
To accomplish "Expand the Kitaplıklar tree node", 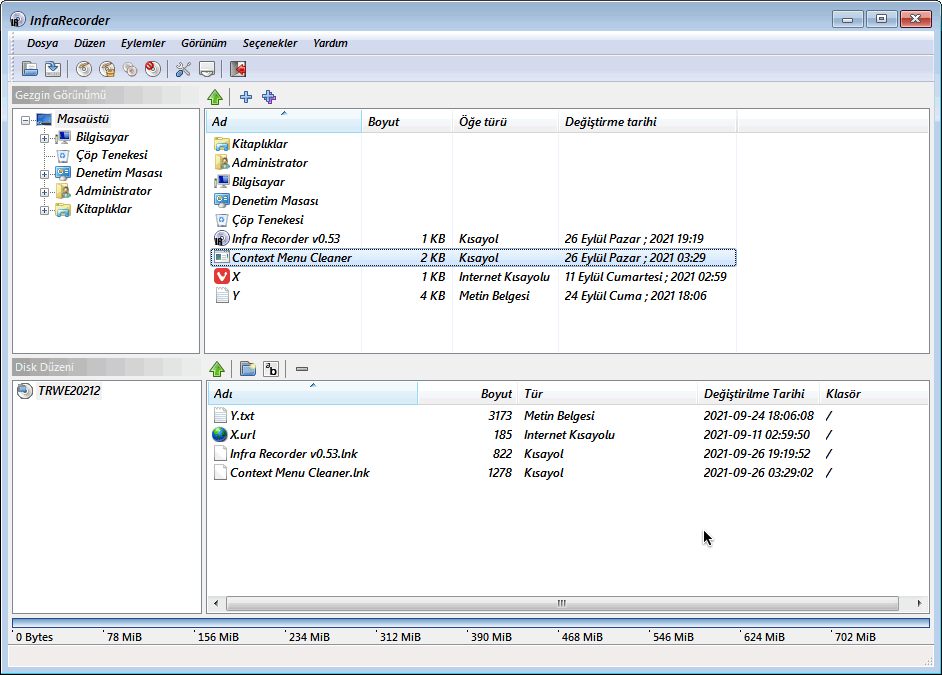I will (44, 210).
